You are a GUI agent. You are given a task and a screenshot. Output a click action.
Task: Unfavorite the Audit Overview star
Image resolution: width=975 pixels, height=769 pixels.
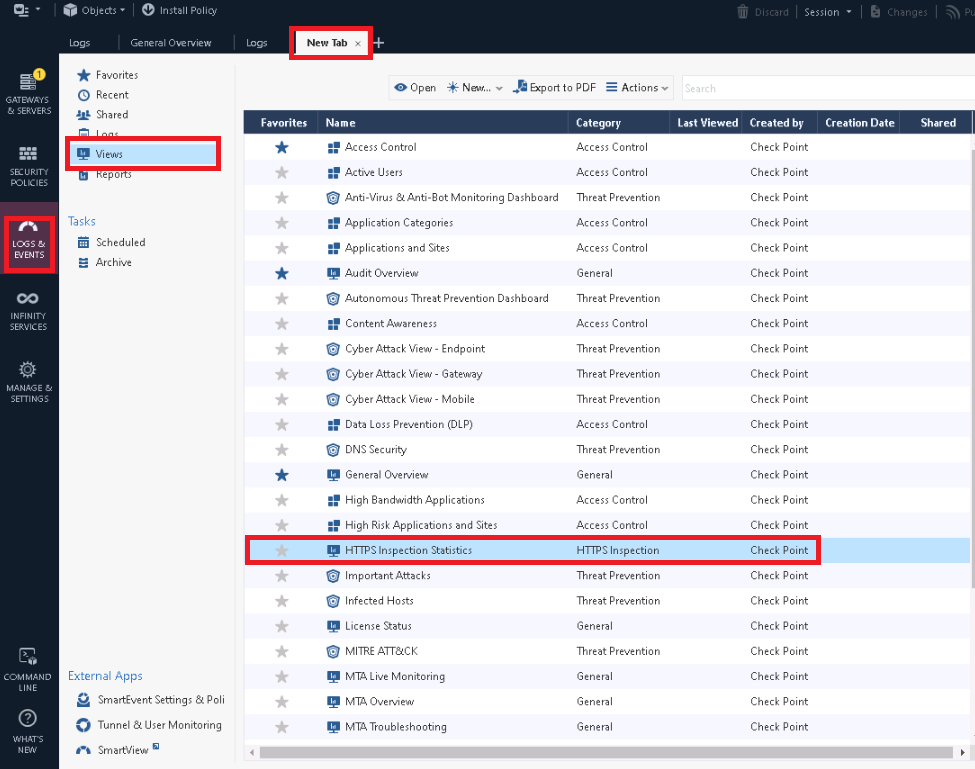tap(282, 273)
